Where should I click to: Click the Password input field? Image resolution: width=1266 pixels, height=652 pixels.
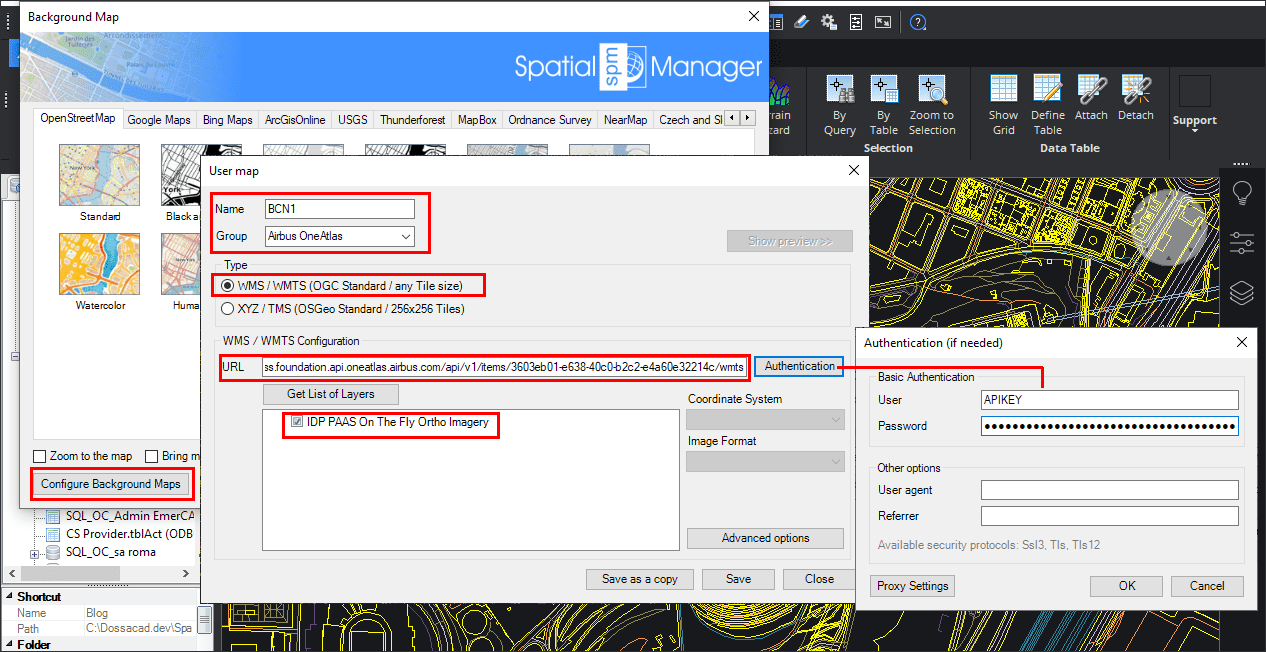(1110, 426)
